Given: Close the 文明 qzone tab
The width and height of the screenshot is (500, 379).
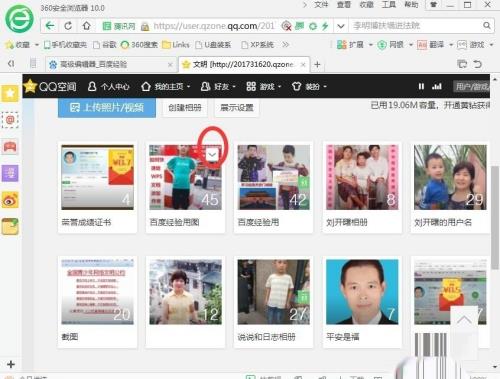Looking at the screenshot, I should click(303, 65).
